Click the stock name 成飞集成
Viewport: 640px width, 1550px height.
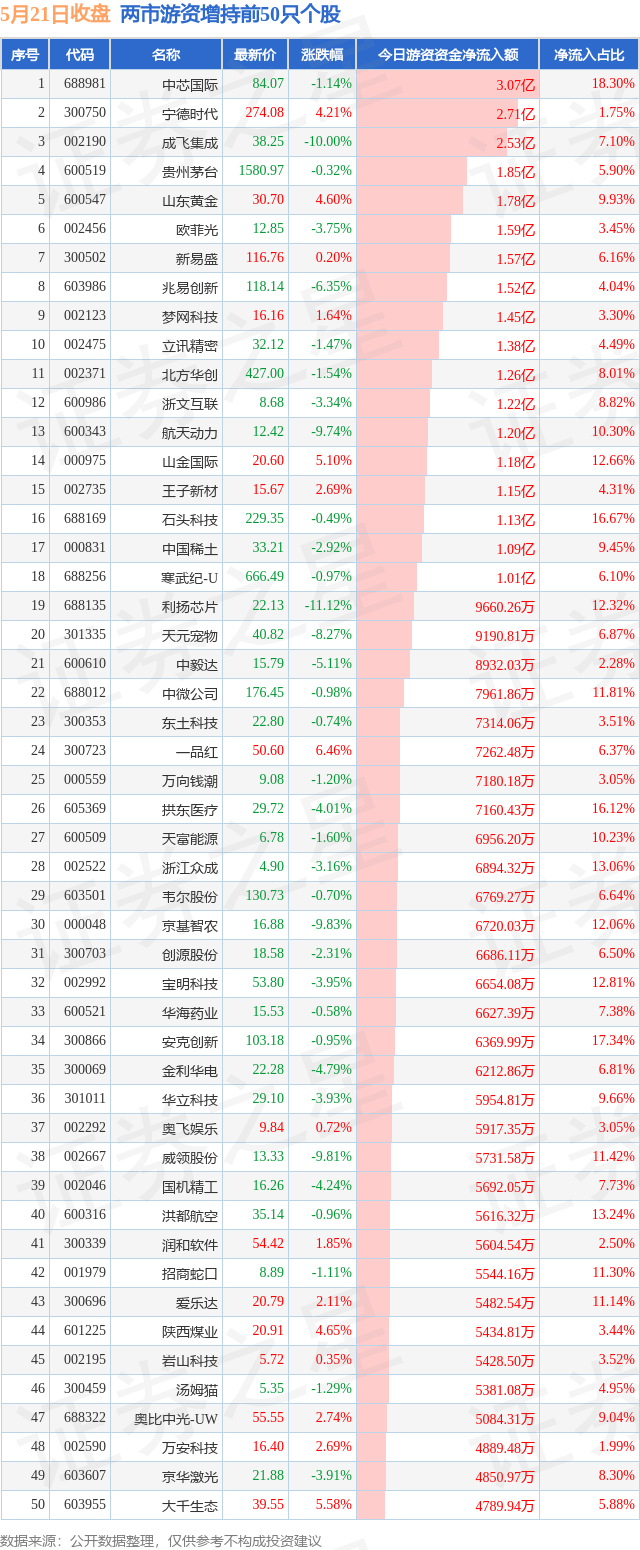coord(190,142)
